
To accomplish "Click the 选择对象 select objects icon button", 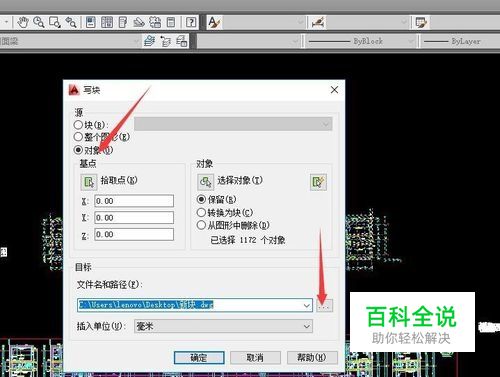I will point(205,182).
